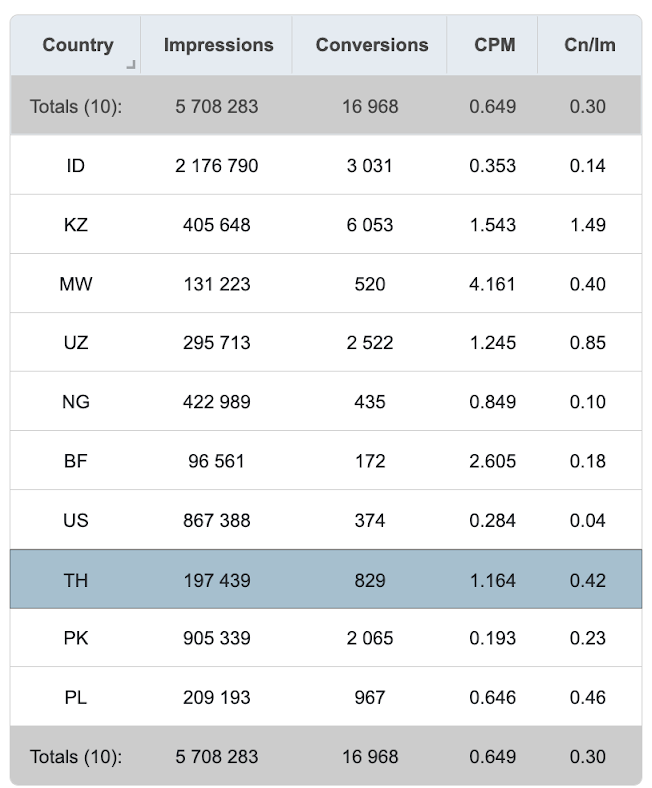Select the UZ country row
The height and width of the screenshot is (788, 652).
[326, 342]
